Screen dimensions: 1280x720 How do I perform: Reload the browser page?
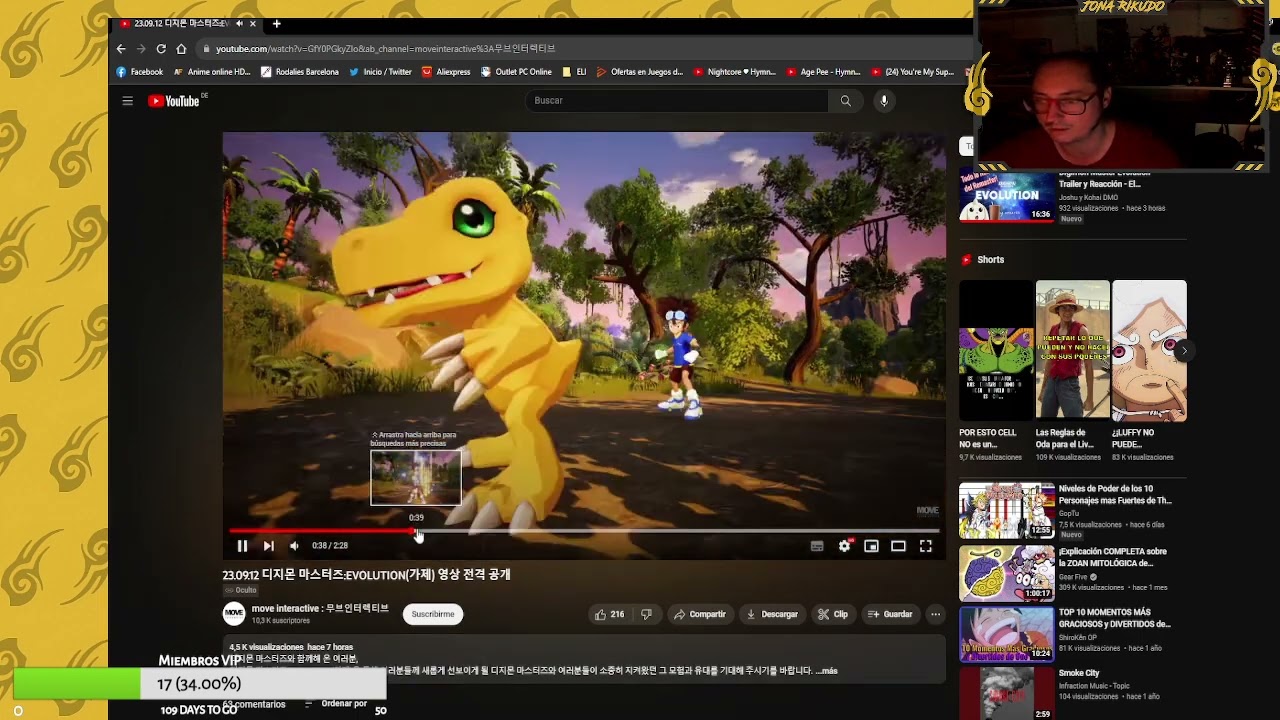[161, 48]
